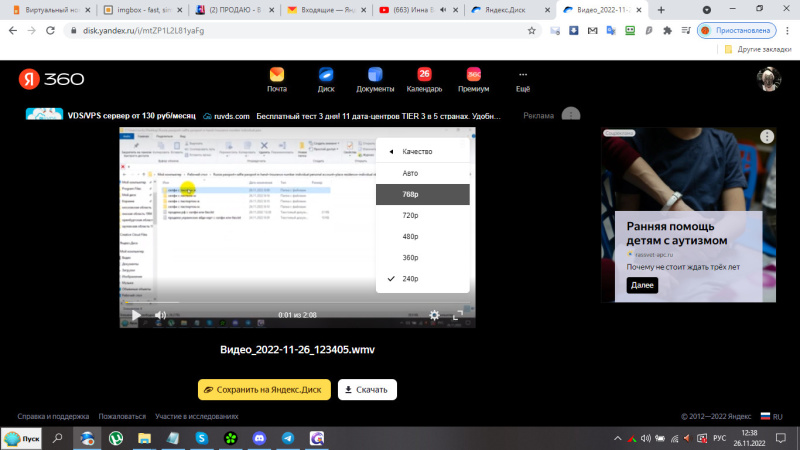Image resolution: width=800 pixels, height=450 pixels.
Task: Open video settings gear icon
Action: click(434, 315)
